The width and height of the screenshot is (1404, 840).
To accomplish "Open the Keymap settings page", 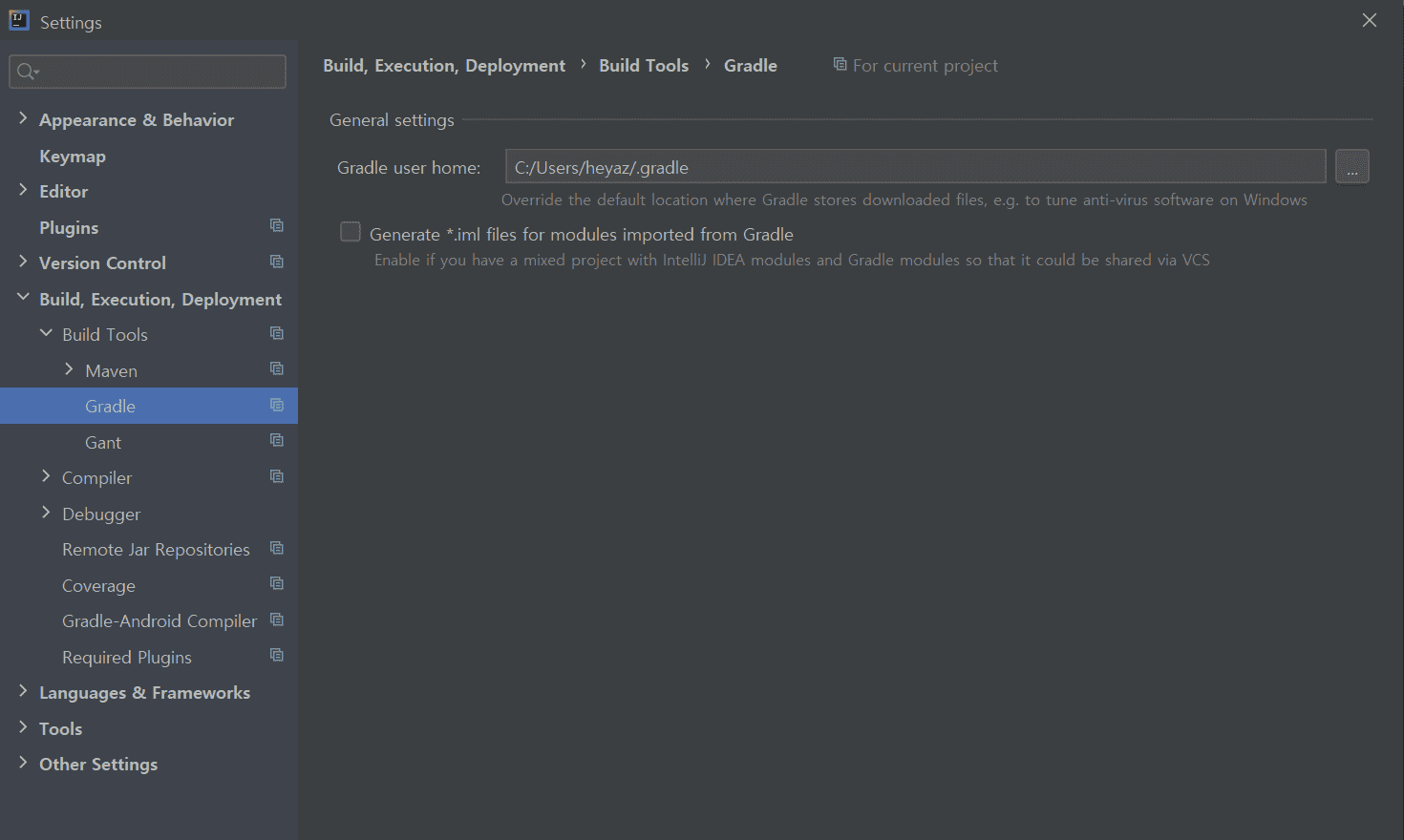I will 73,157.
